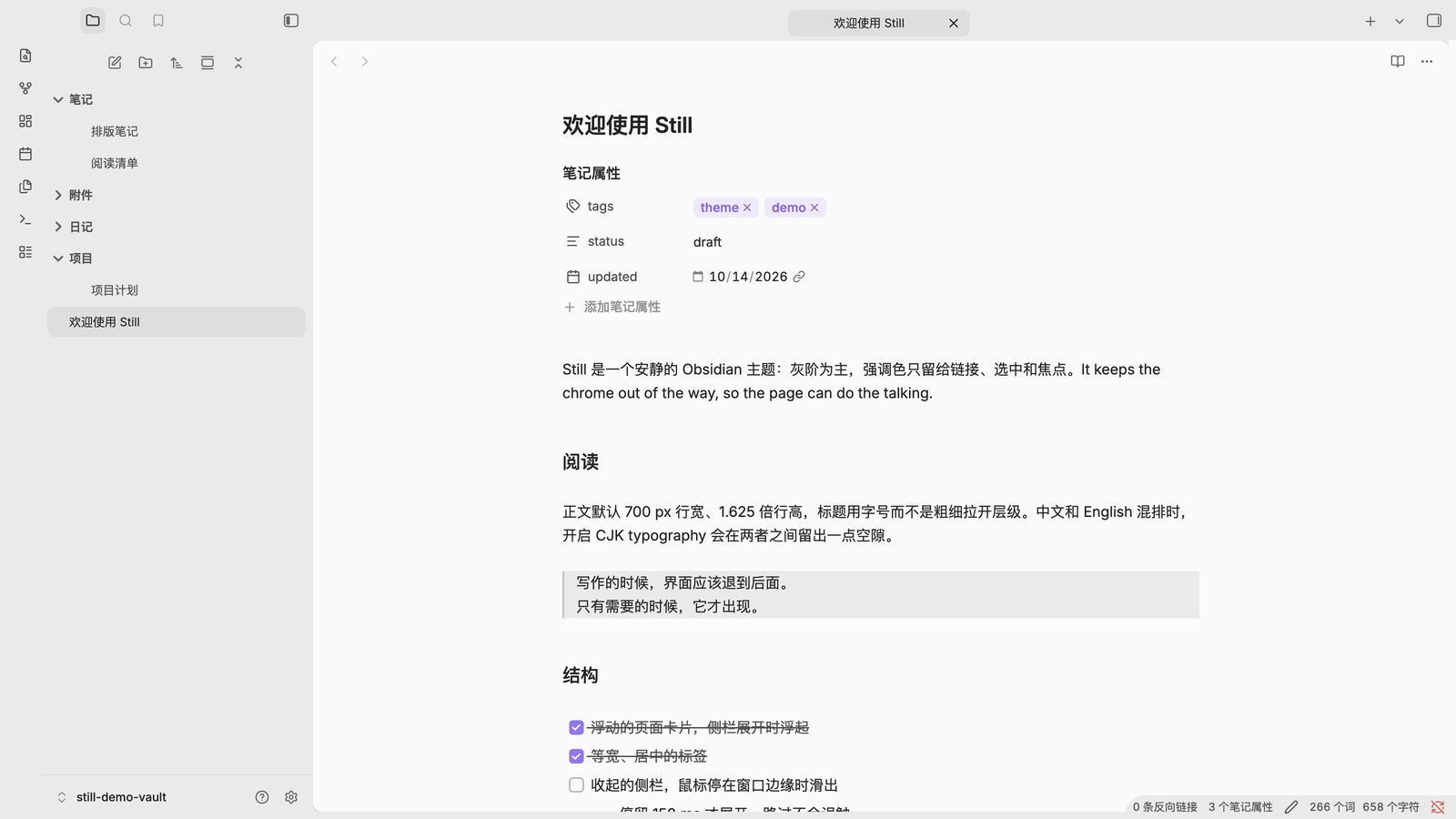The height and width of the screenshot is (819, 1456).
Task: Open the help icon
Action: coord(262,797)
